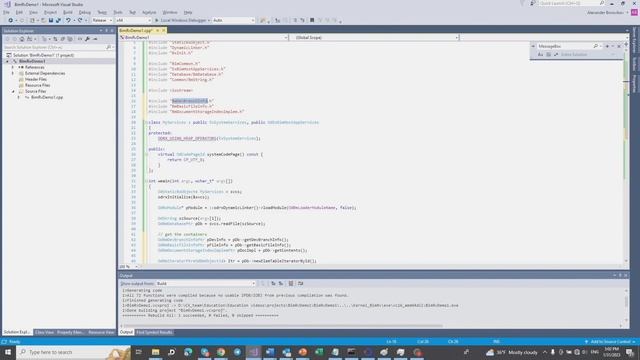
Task: Collapse the BimRvDemo1 project node
Action: [8, 61]
